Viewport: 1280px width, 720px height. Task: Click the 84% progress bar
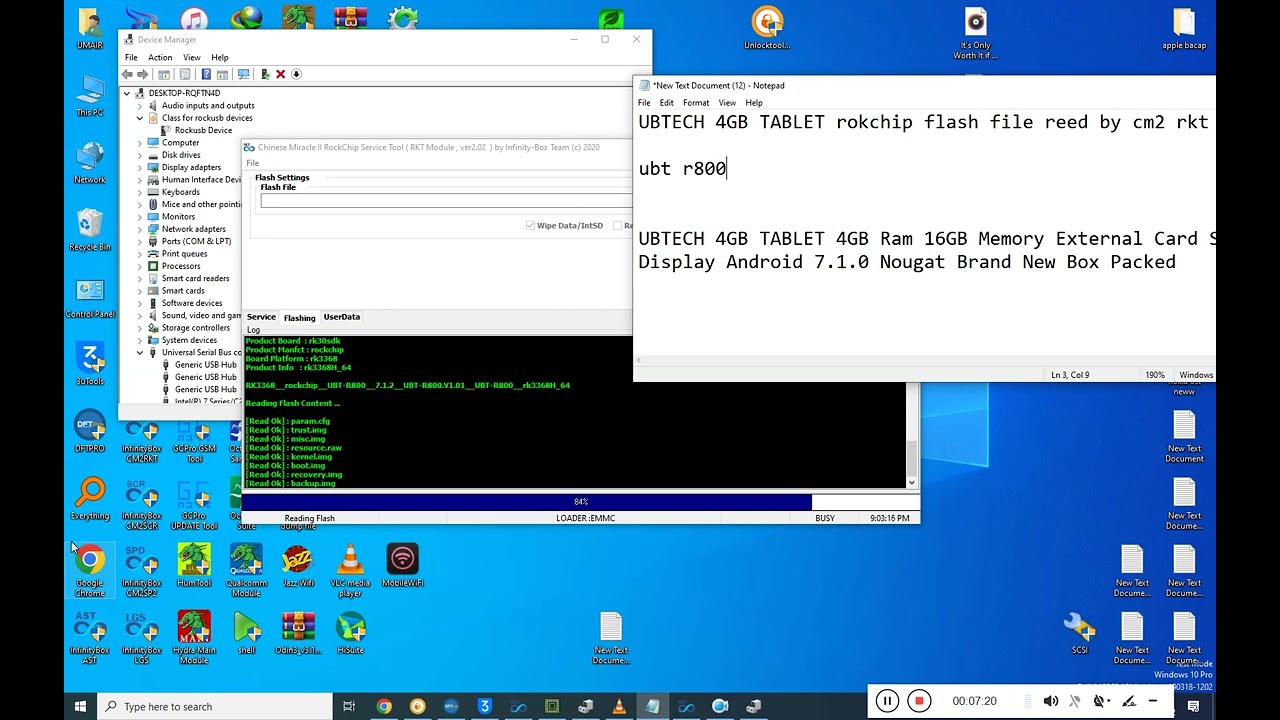[580, 502]
